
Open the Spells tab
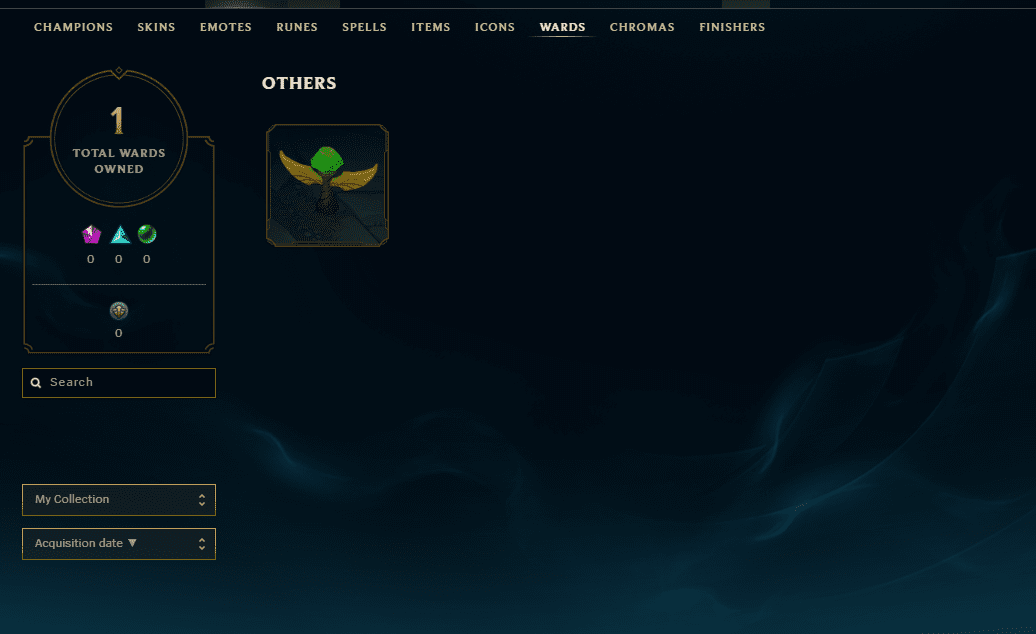point(364,27)
